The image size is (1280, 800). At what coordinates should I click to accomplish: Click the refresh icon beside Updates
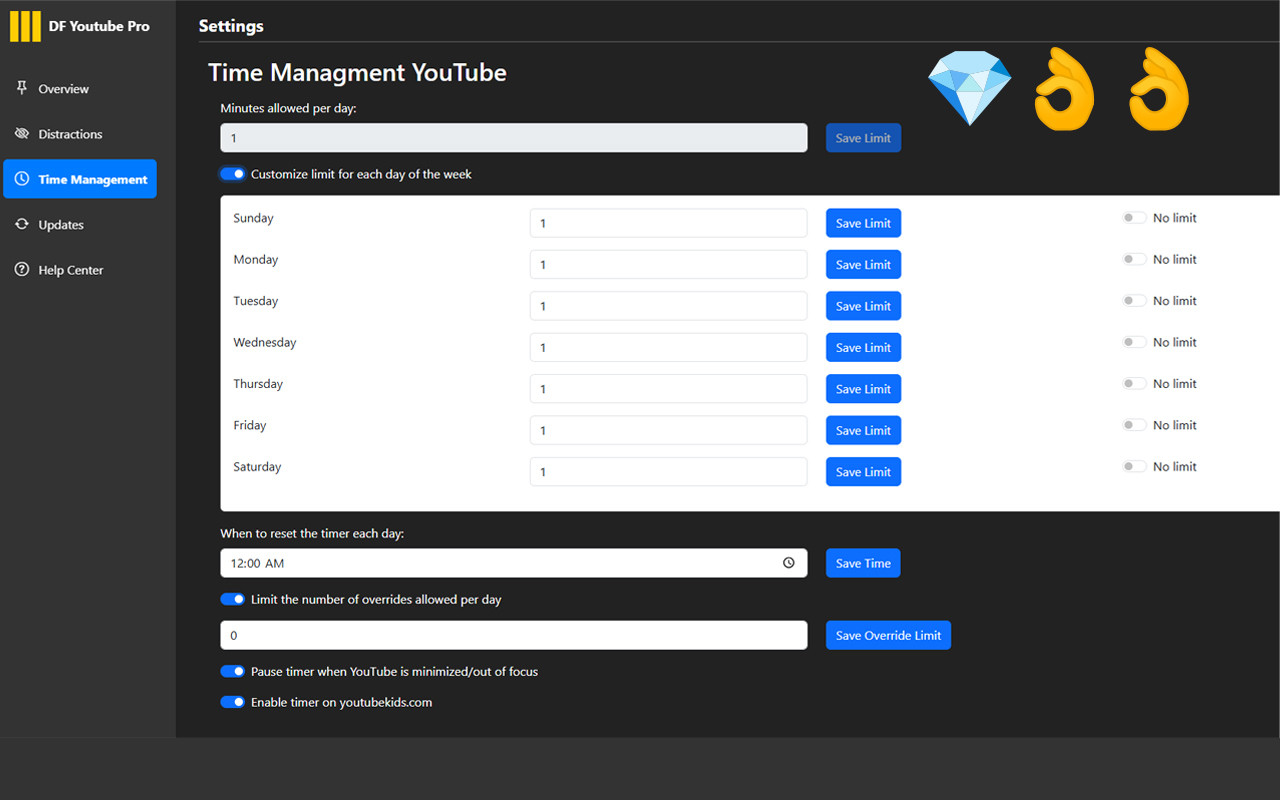(x=22, y=224)
